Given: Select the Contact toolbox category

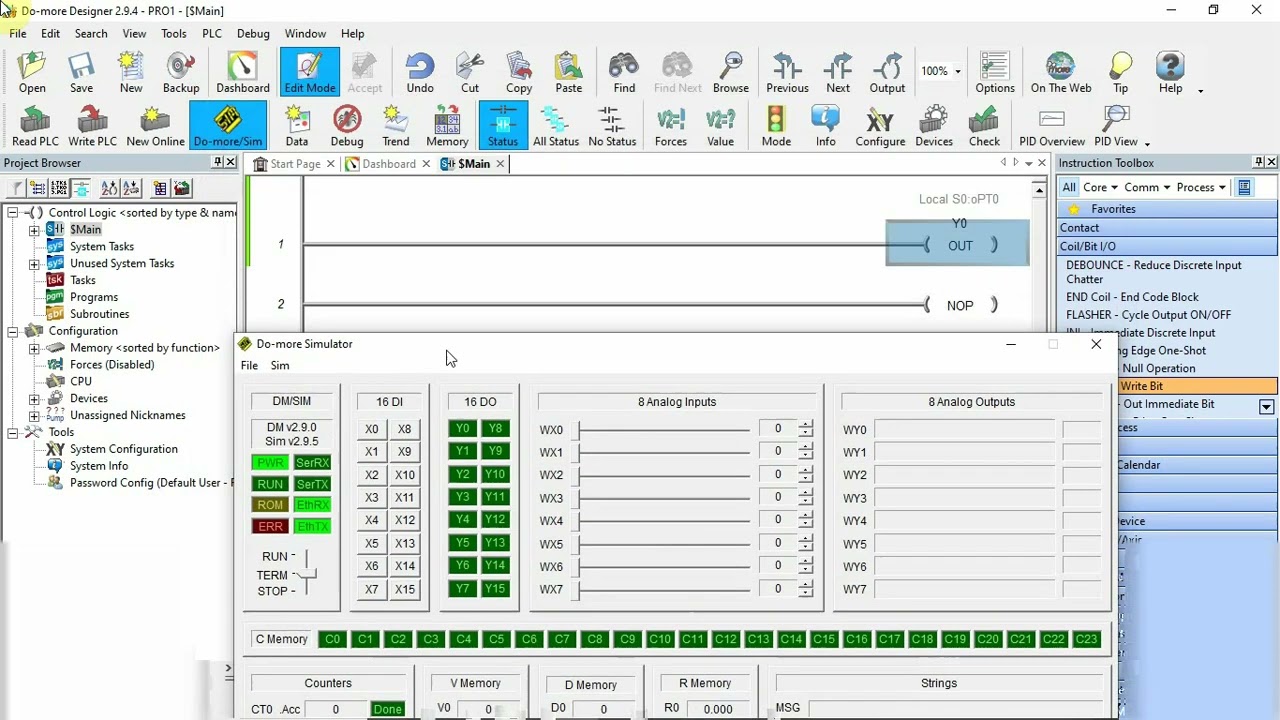Looking at the screenshot, I should pyautogui.click(x=1166, y=228).
